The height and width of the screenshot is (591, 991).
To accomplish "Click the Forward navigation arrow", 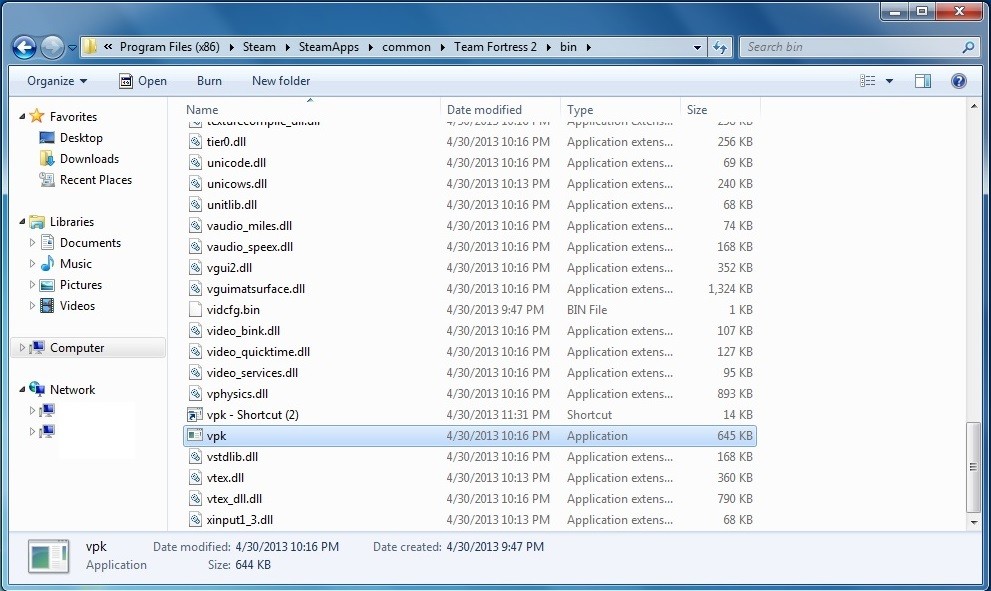I will click(52, 47).
